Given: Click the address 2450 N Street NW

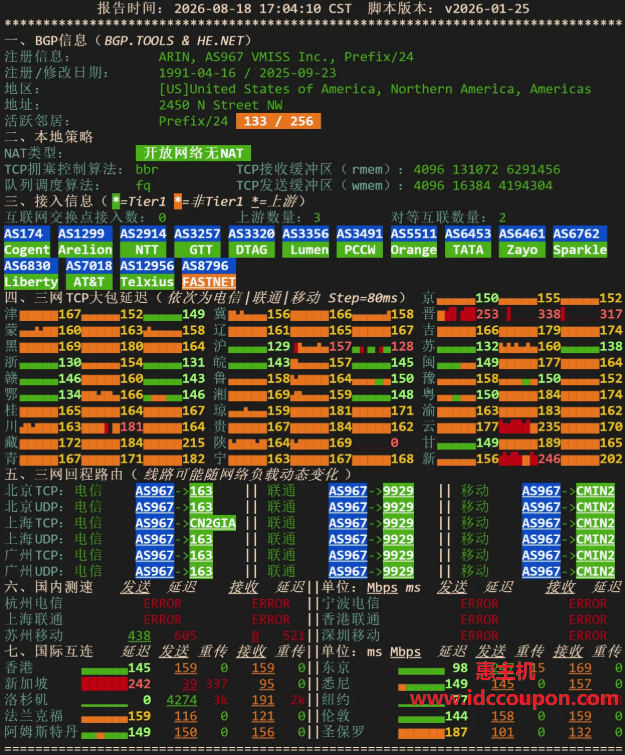Looking at the screenshot, I should click(x=221, y=105).
